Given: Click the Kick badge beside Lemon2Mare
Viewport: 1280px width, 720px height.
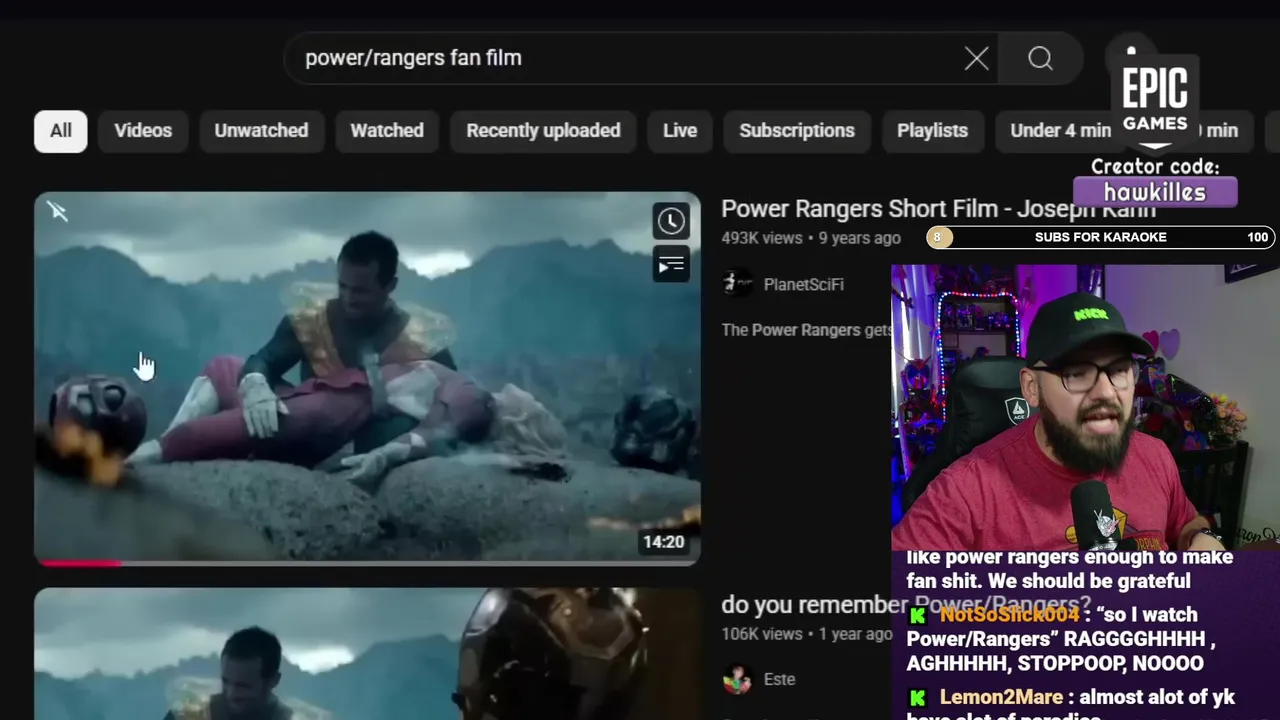Looking at the screenshot, I should [918, 698].
